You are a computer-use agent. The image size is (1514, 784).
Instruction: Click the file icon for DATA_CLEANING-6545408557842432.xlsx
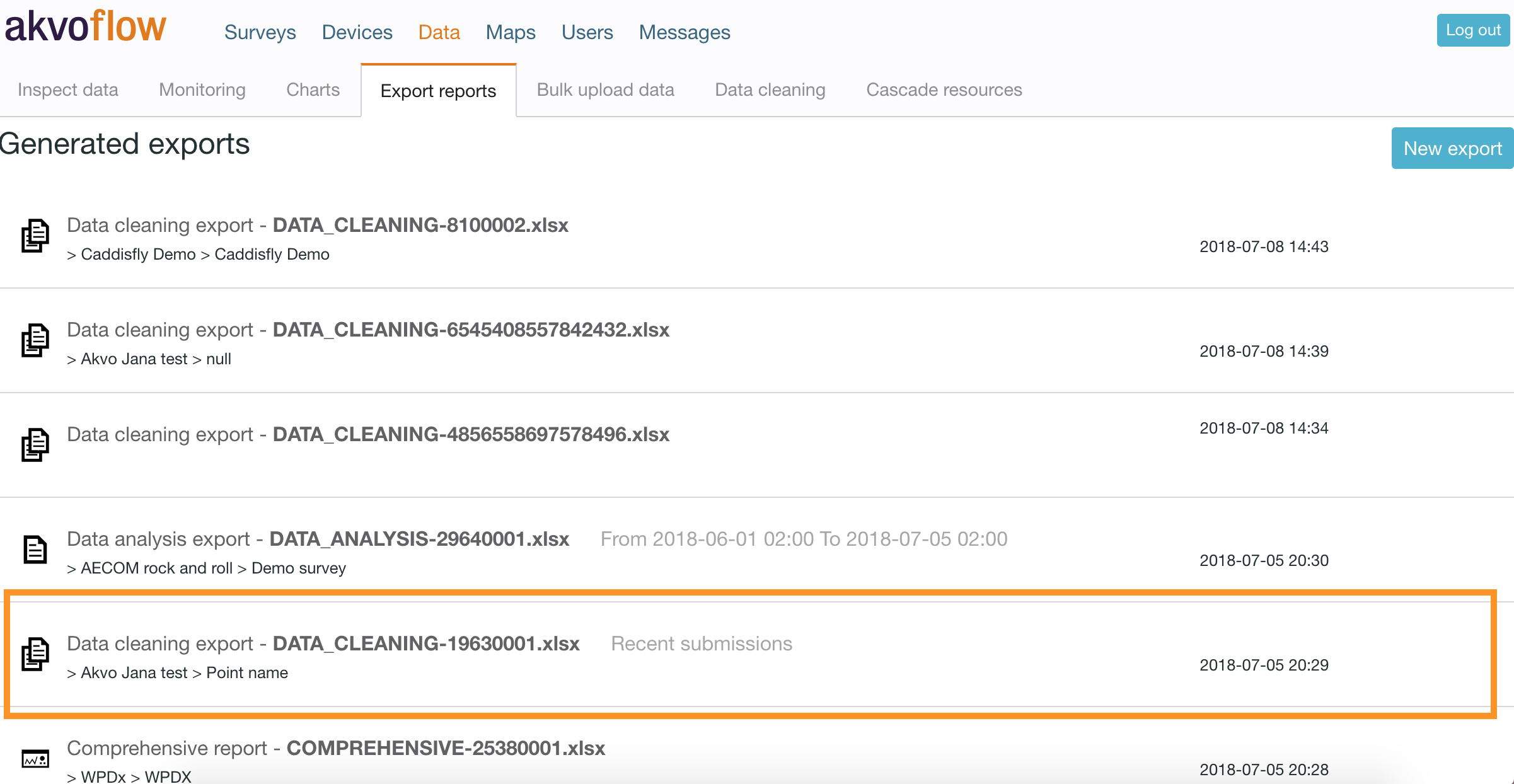click(35, 340)
